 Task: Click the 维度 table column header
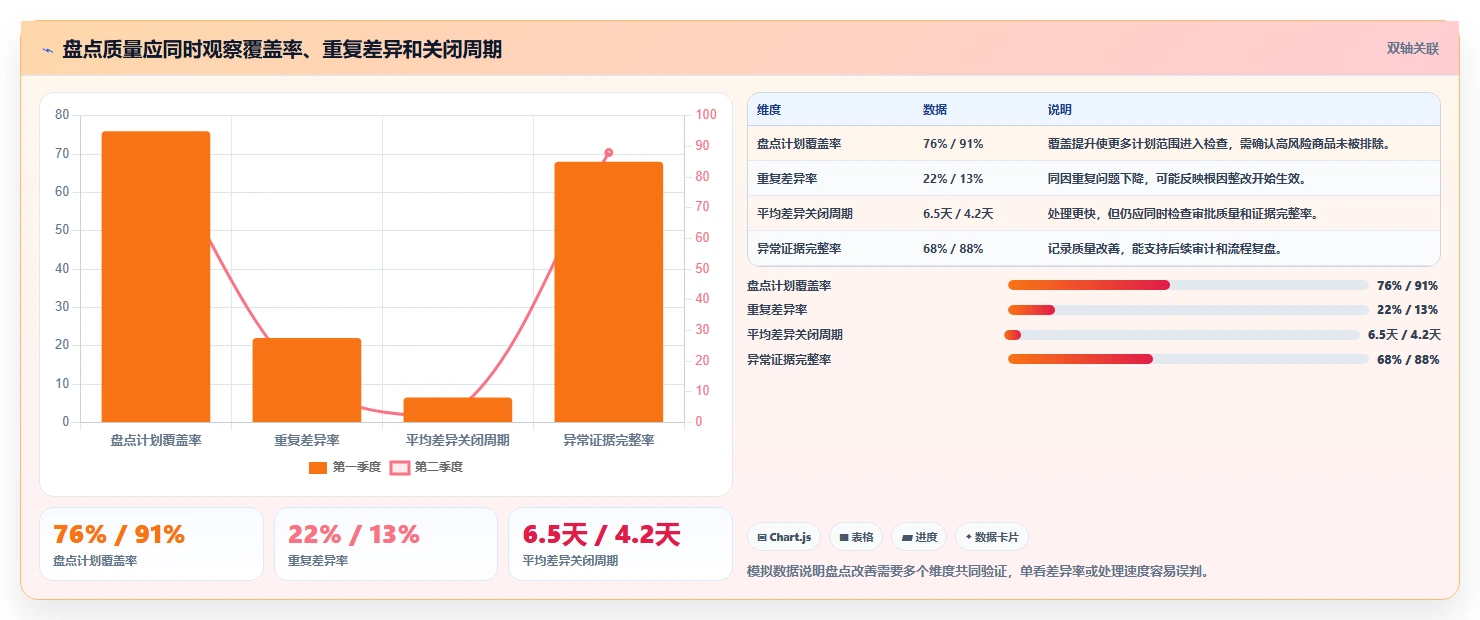pyautogui.click(x=769, y=109)
